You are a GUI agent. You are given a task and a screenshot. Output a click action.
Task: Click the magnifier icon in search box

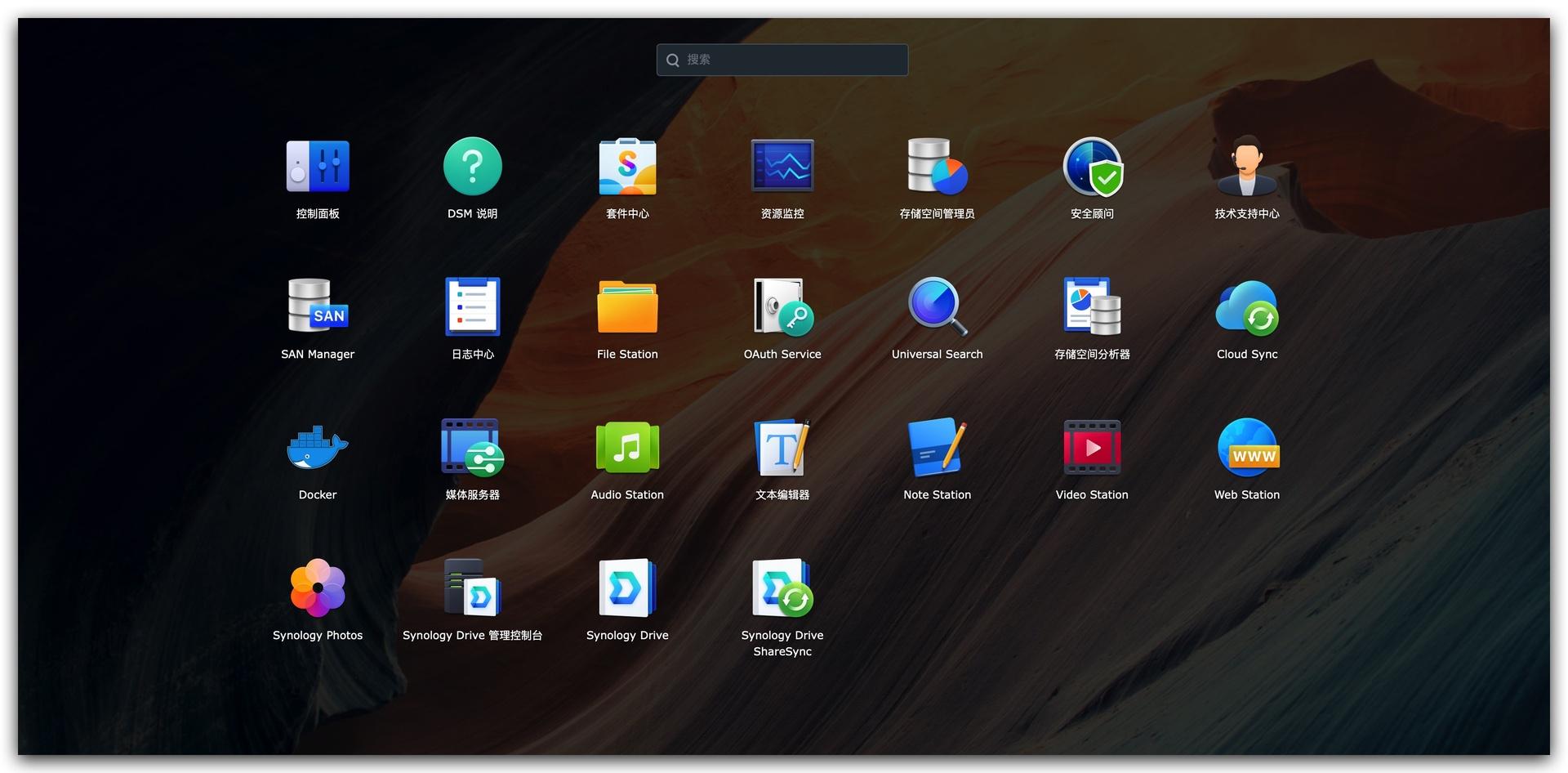673,60
